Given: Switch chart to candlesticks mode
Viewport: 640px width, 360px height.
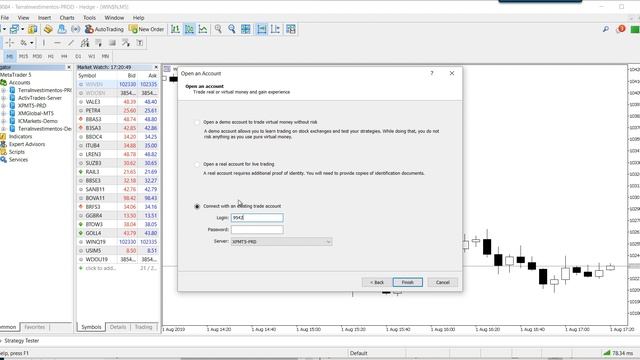Looking at the screenshot, I should [x=189, y=29].
